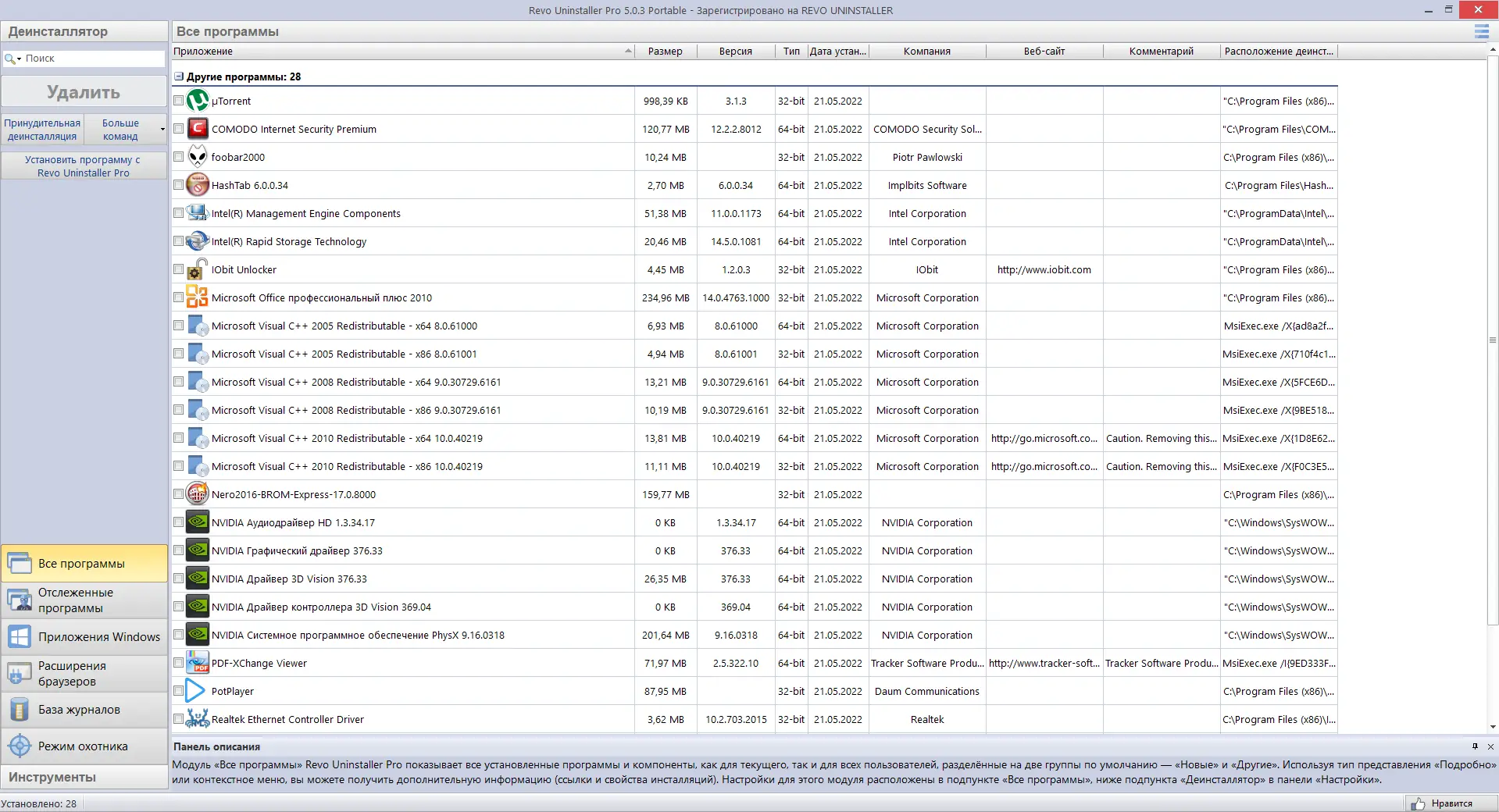
Task: Click the Нравится button
Action: [1451, 803]
